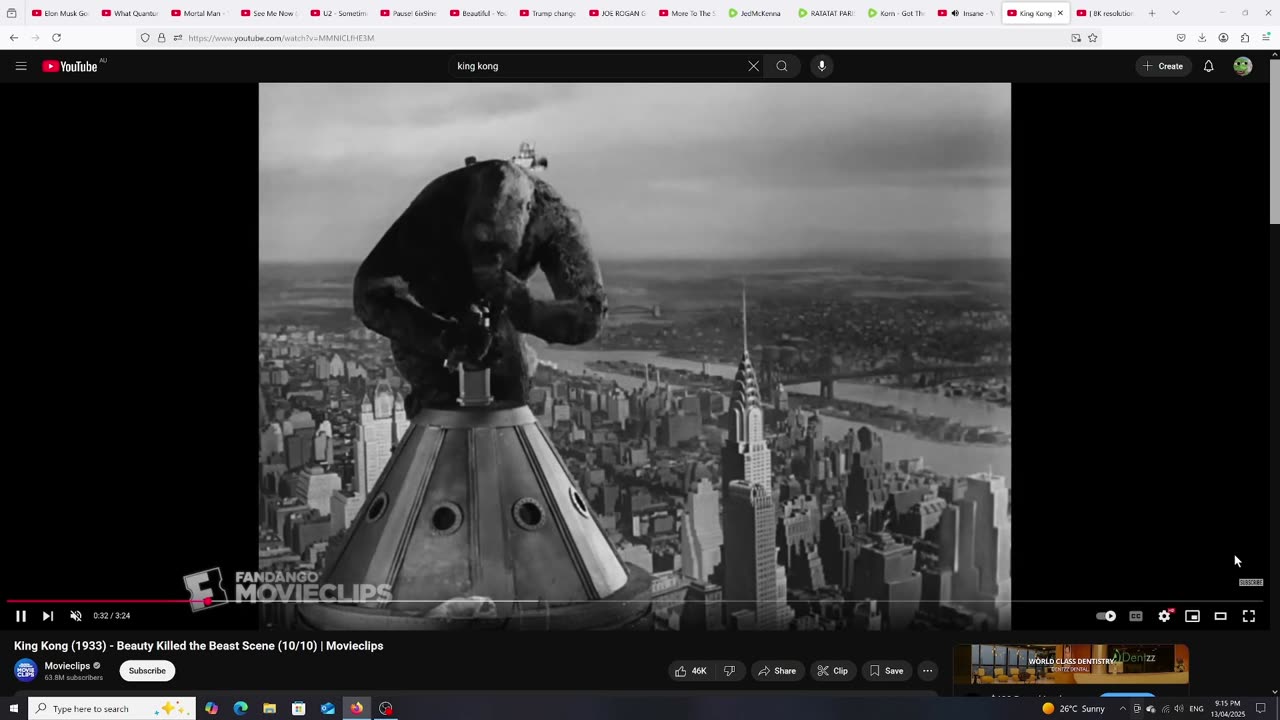This screenshot has height=720, width=1280.
Task: Enable theater mode view
Action: 1220,616
